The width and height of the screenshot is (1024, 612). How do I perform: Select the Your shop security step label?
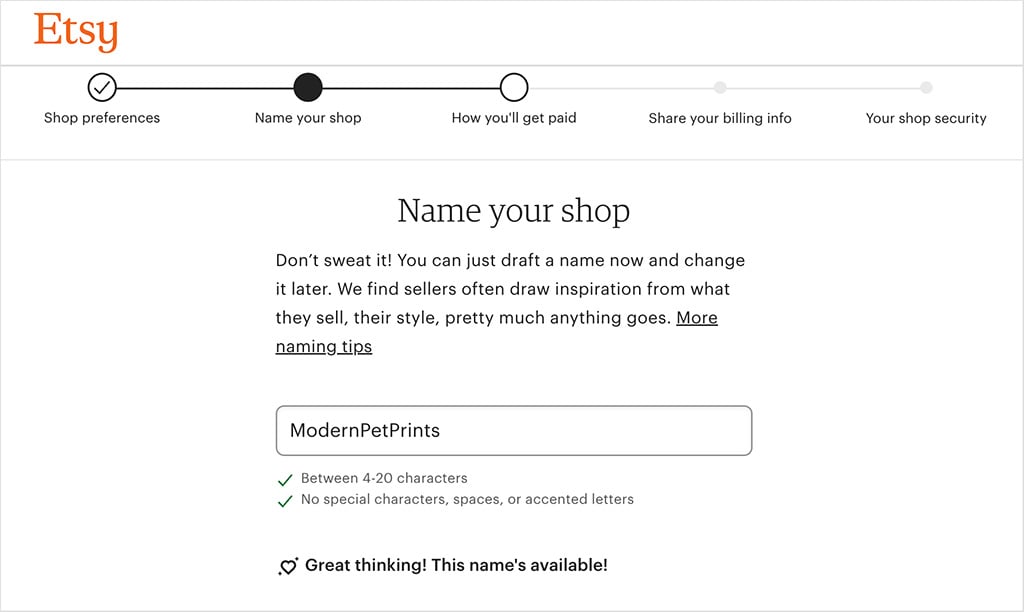(926, 118)
